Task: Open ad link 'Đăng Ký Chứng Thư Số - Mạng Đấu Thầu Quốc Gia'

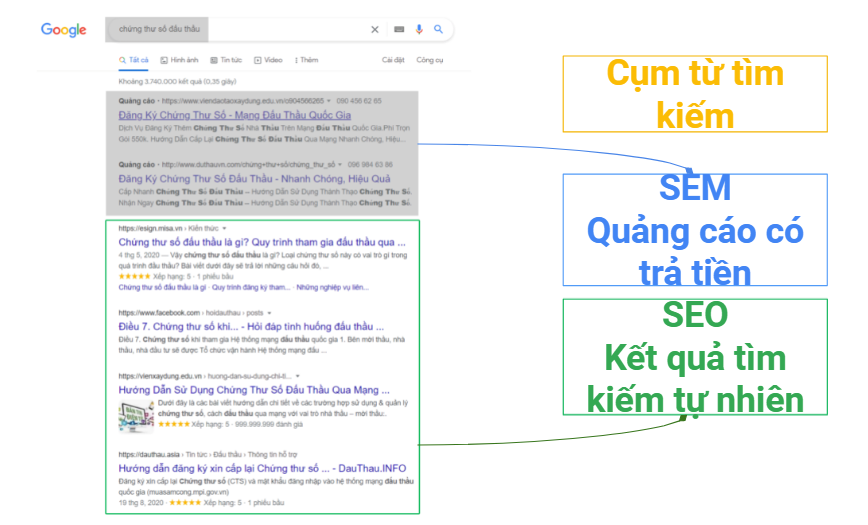Action: click(x=235, y=115)
